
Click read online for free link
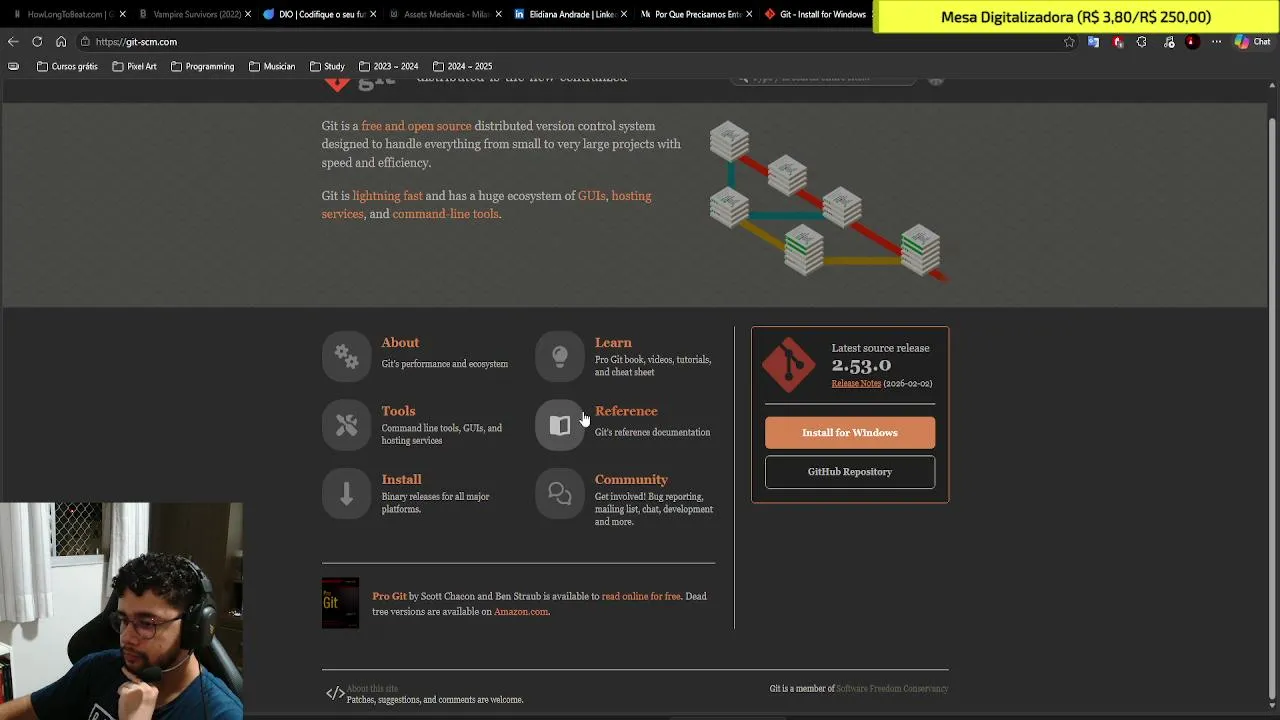pos(641,597)
